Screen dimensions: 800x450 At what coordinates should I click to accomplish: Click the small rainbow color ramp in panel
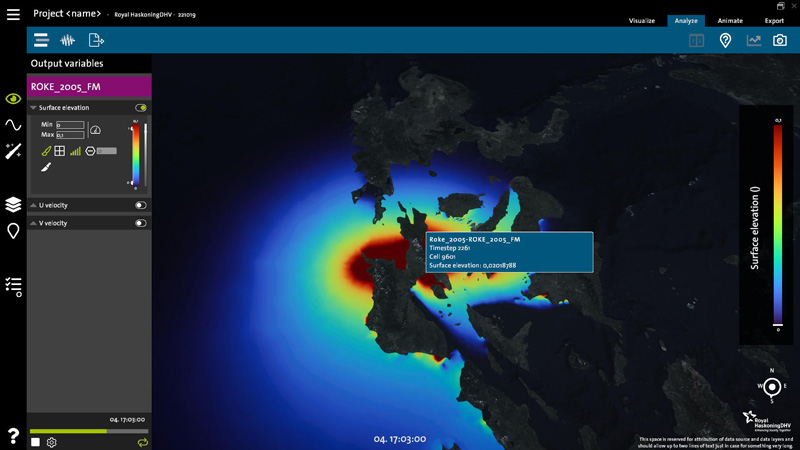point(136,154)
